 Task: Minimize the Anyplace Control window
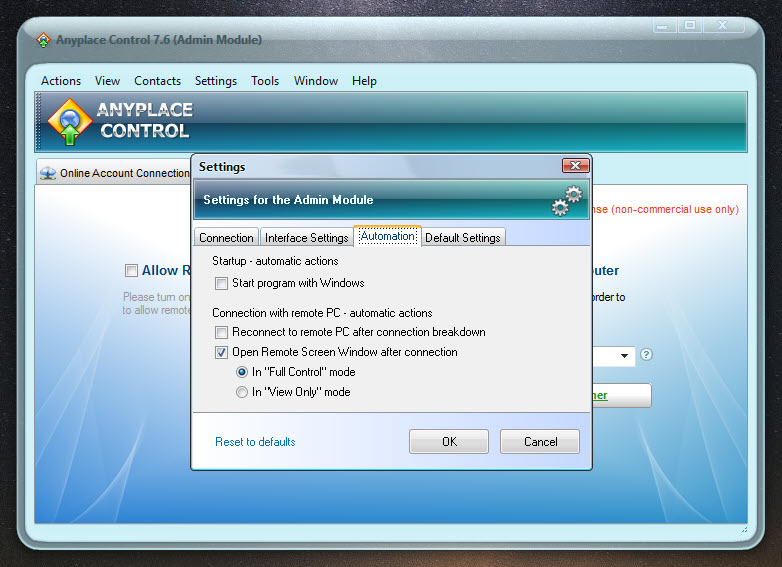point(664,25)
